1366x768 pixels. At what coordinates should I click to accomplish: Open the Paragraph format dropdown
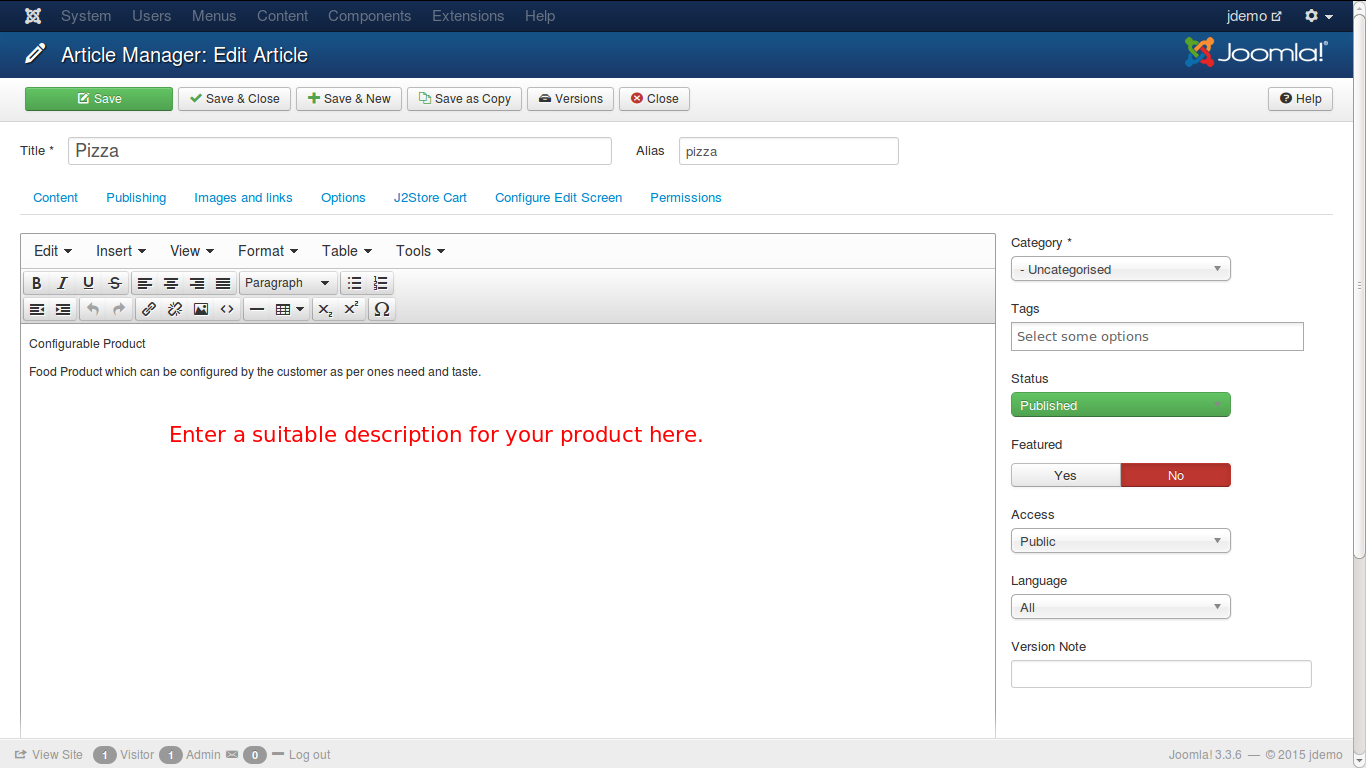tap(287, 283)
